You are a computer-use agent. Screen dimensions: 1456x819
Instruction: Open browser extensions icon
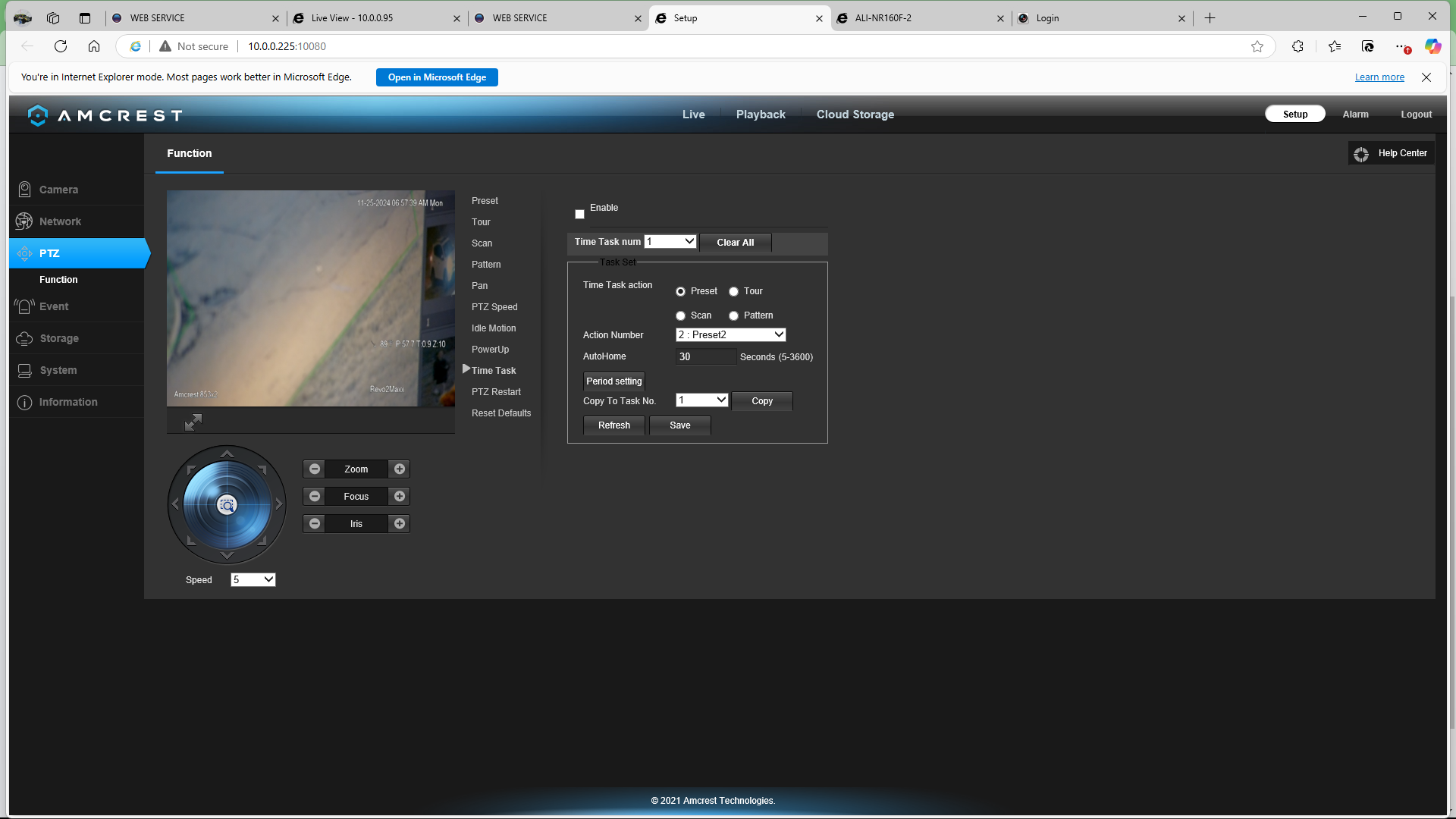click(x=1298, y=46)
